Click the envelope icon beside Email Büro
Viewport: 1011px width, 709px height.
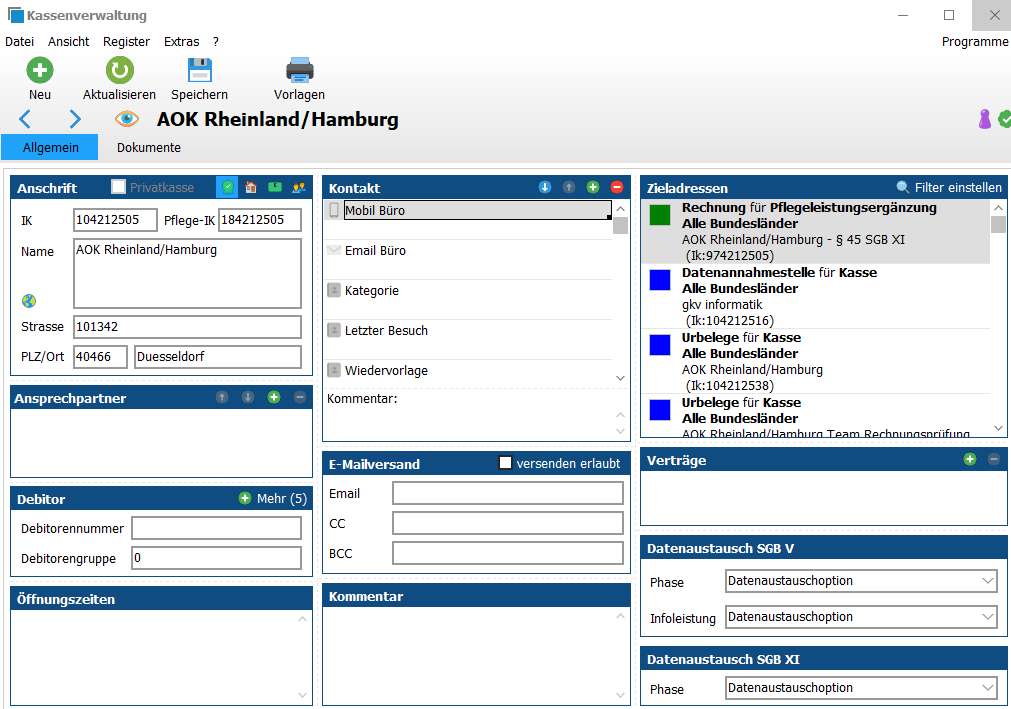click(x=334, y=250)
